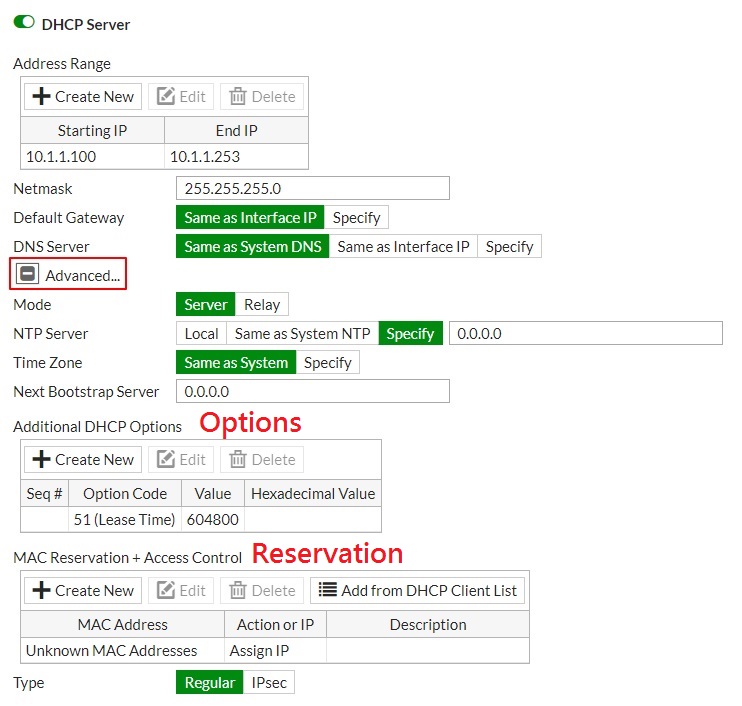
Task: Select Local for NTP Server
Action: tap(201, 333)
